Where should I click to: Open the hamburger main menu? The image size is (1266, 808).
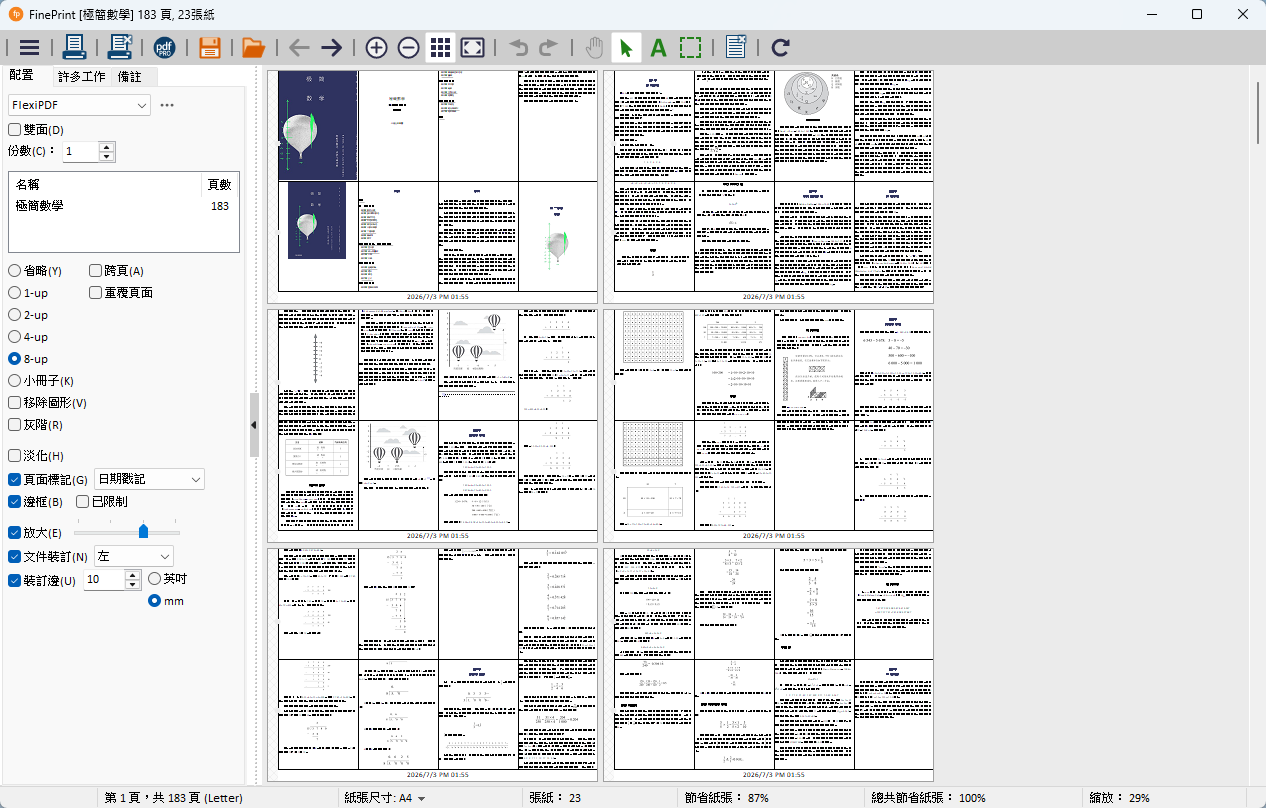pos(29,47)
